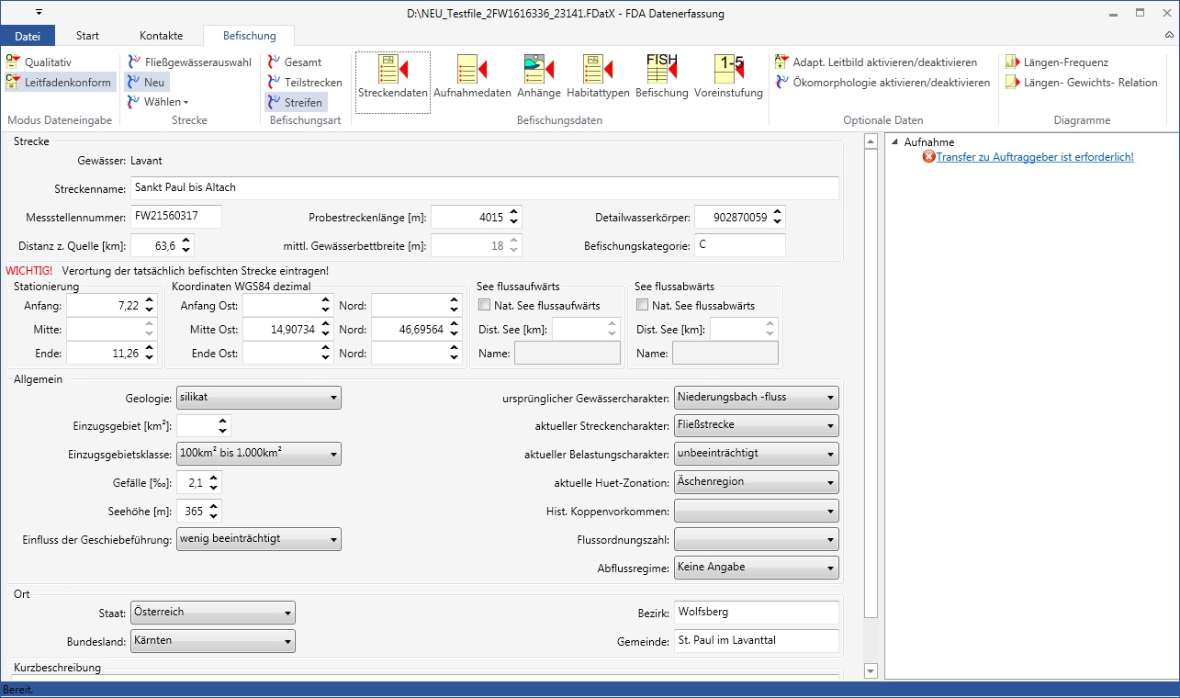Choose the Gesamt fishing type
1180x698 pixels.
click(x=294, y=62)
